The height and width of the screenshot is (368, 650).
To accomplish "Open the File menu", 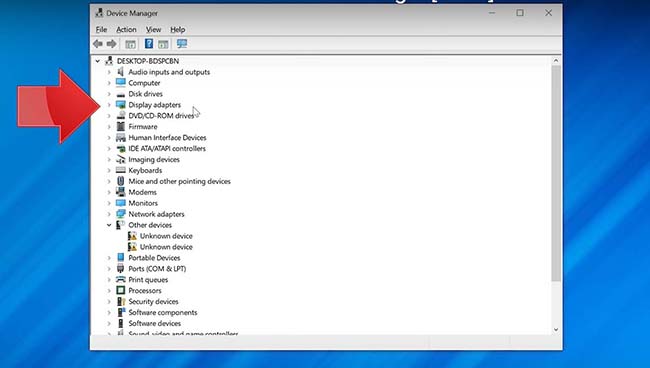I will [101, 29].
